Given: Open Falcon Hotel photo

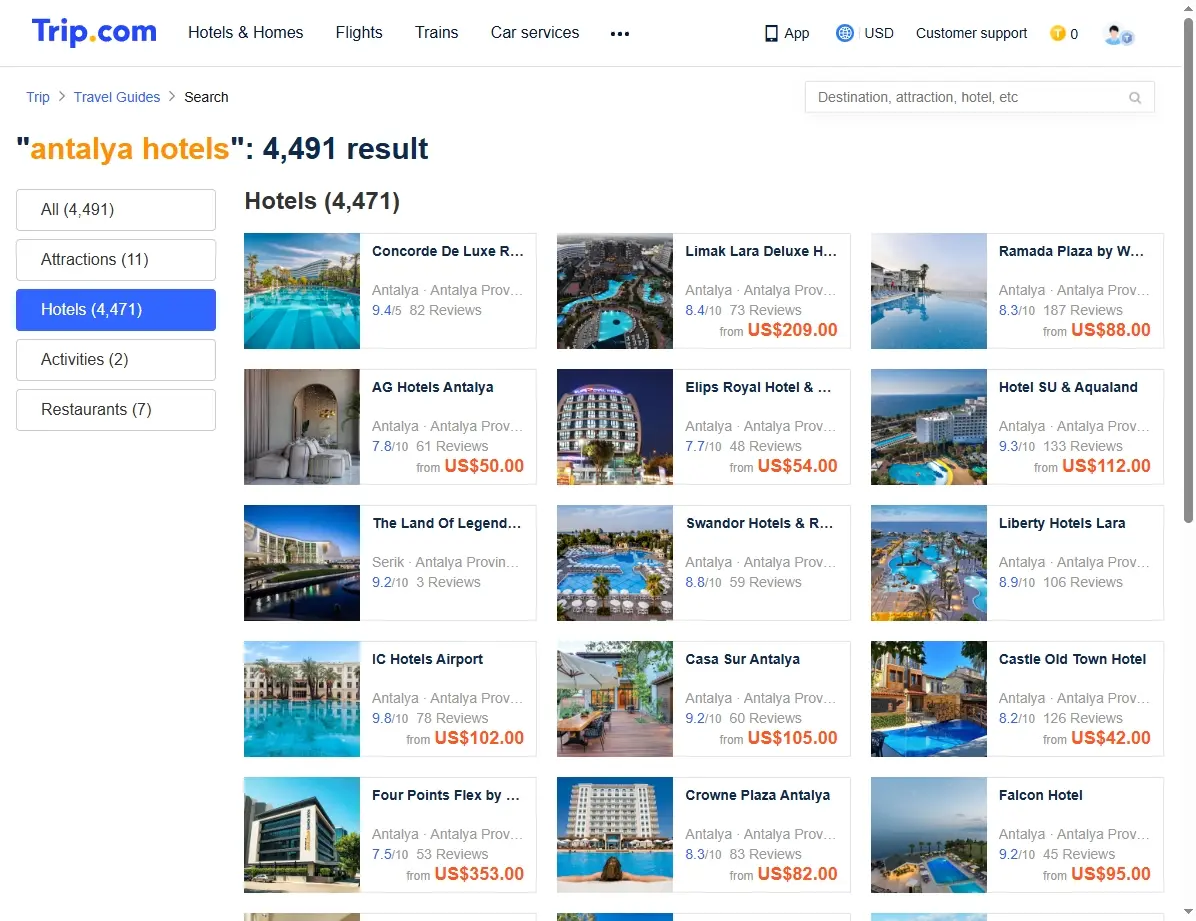Looking at the screenshot, I should pos(929,834).
